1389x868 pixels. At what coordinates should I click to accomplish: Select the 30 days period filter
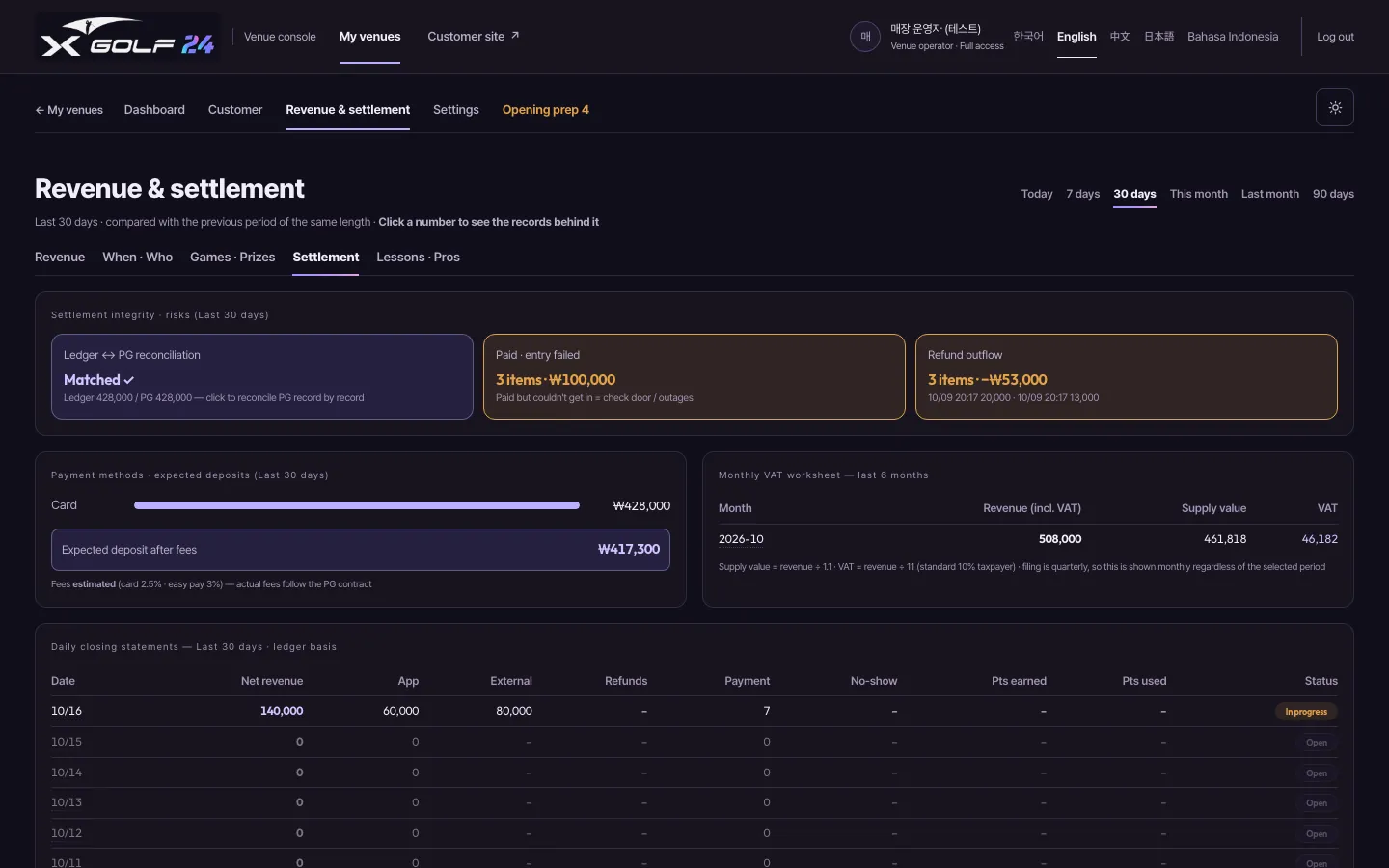pos(1134,194)
